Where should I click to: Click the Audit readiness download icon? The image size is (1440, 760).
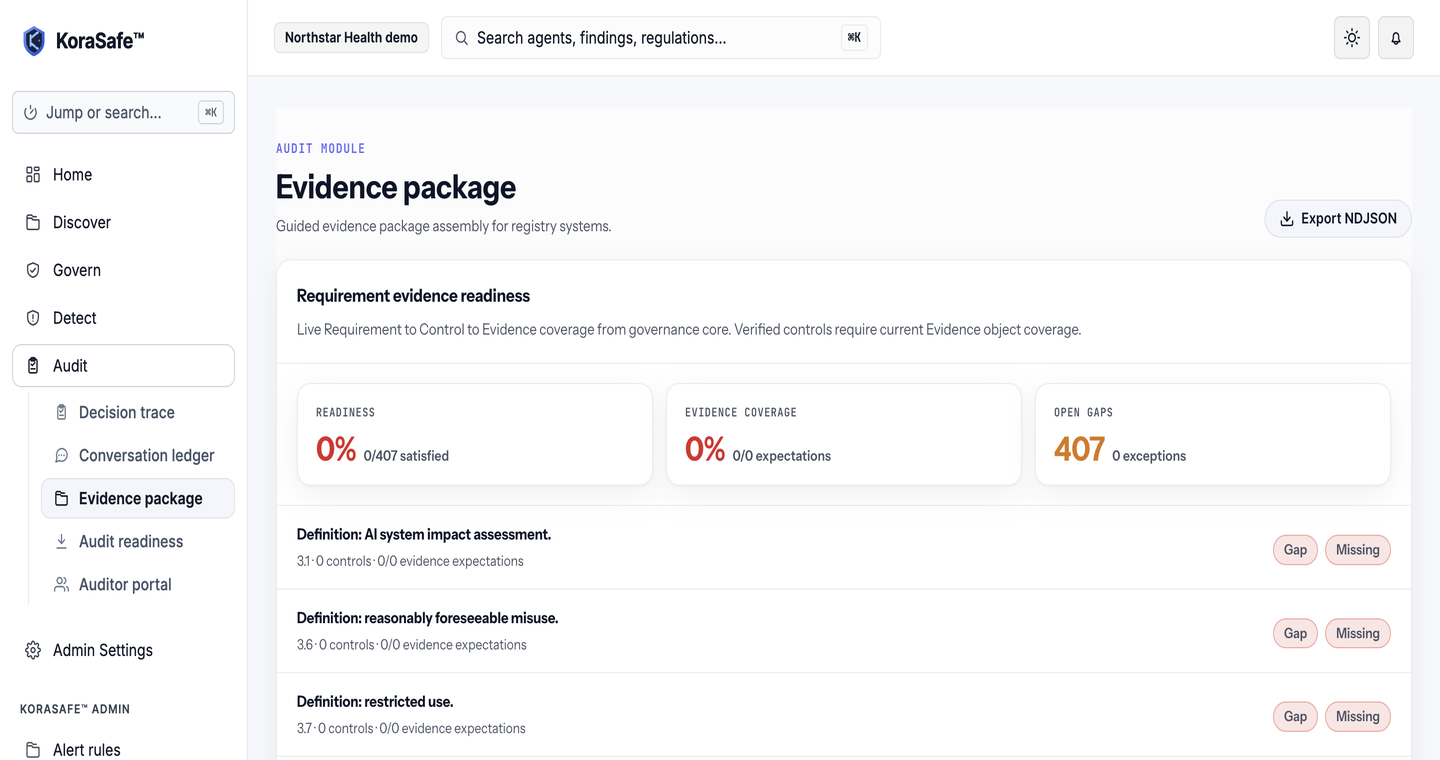[61, 541]
